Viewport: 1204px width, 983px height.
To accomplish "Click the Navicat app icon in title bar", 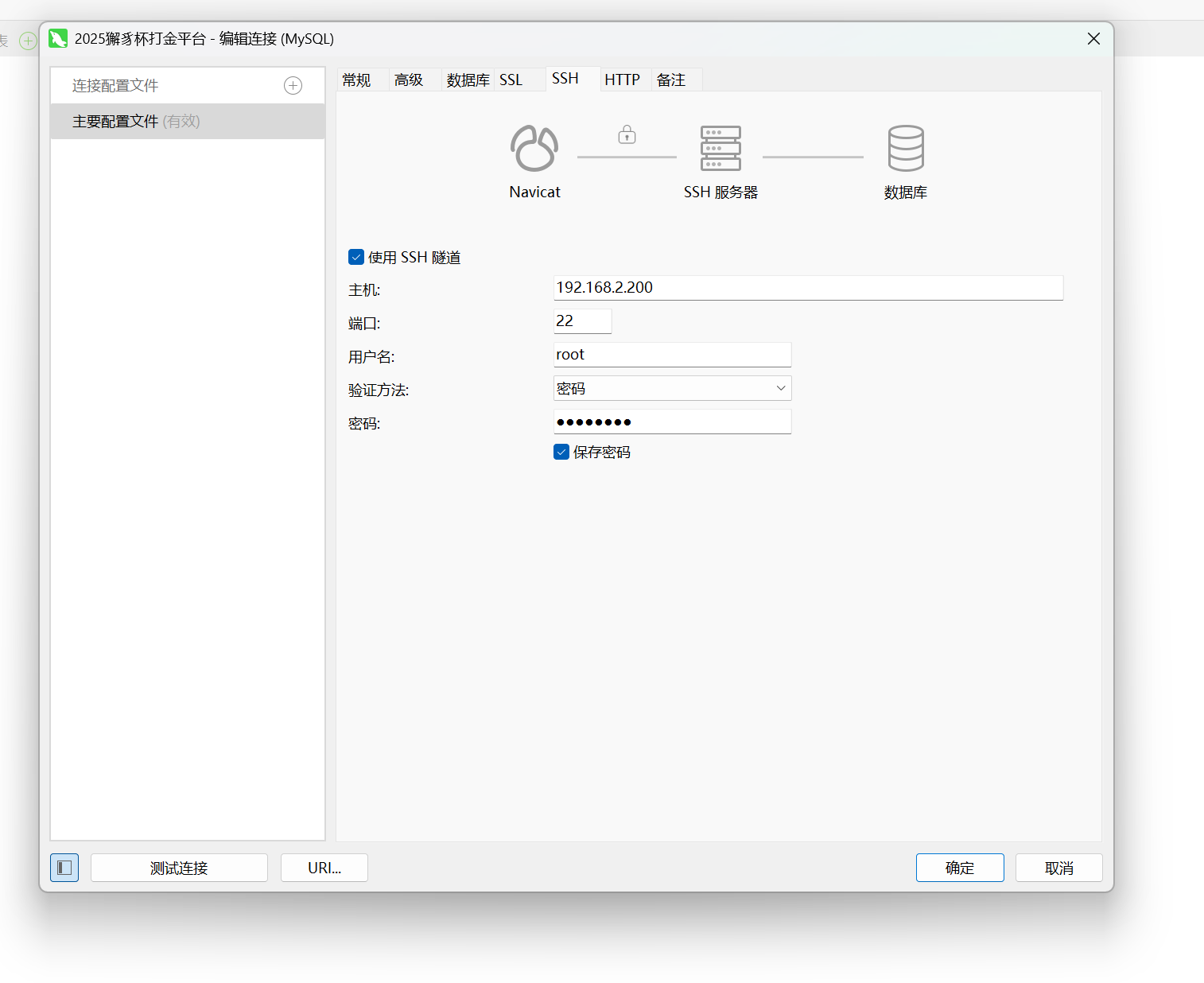I will [x=58, y=39].
